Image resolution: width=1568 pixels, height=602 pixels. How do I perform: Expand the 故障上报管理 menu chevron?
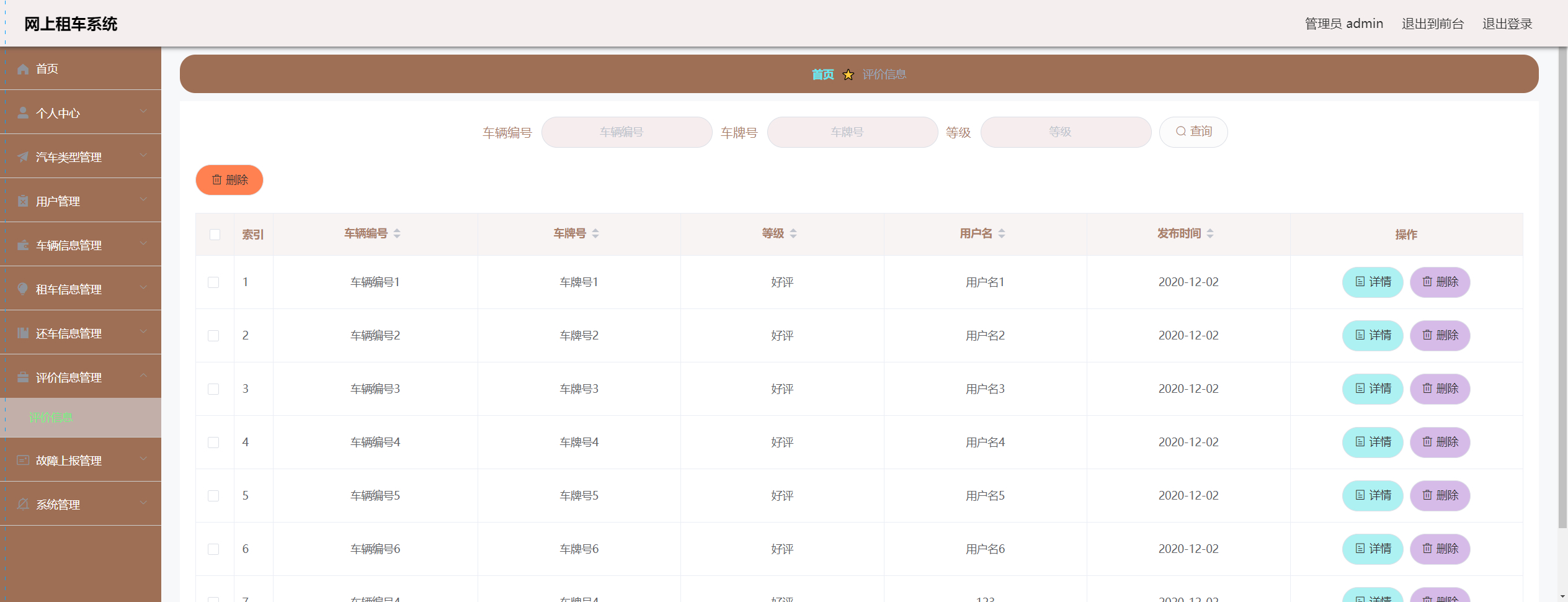[x=143, y=459]
